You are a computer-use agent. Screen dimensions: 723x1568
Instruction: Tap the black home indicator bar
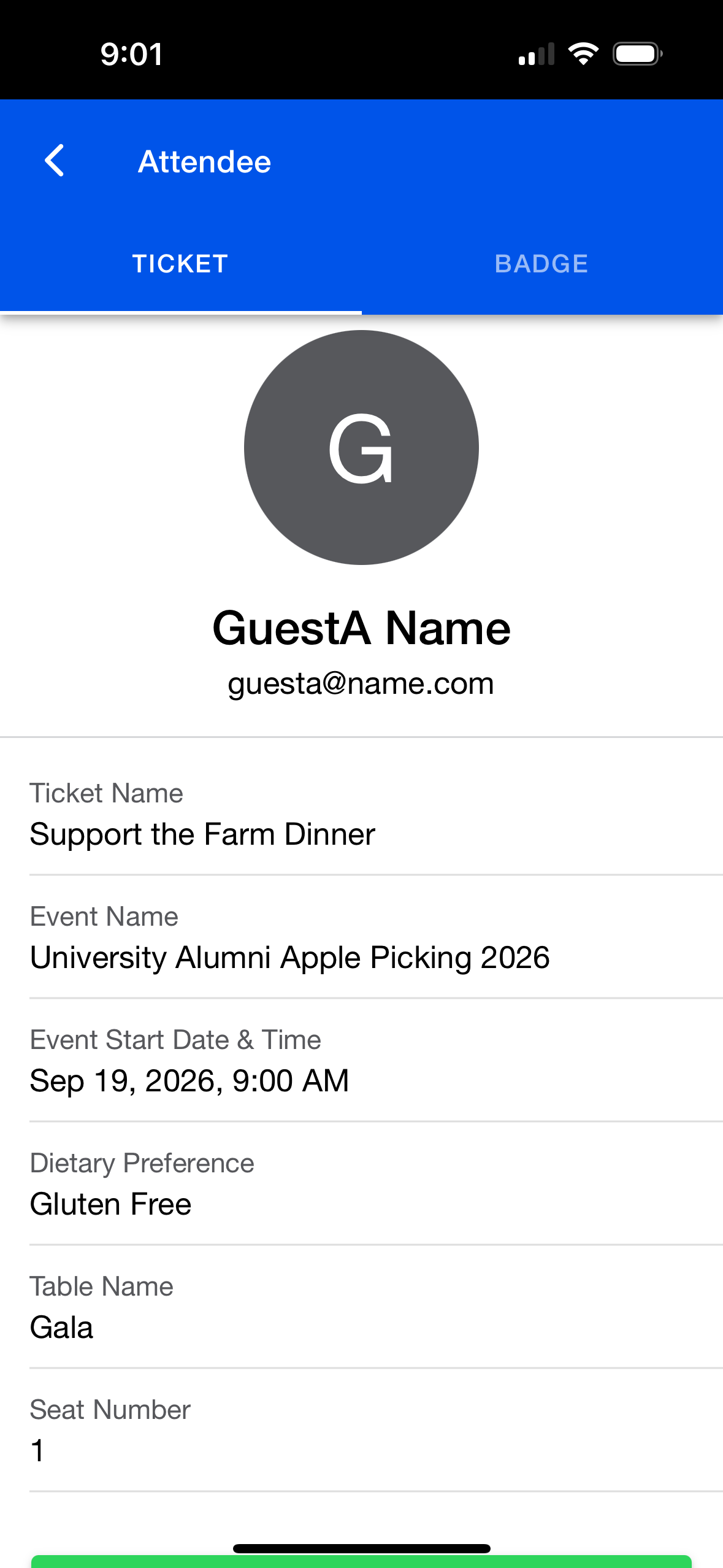[361, 1548]
